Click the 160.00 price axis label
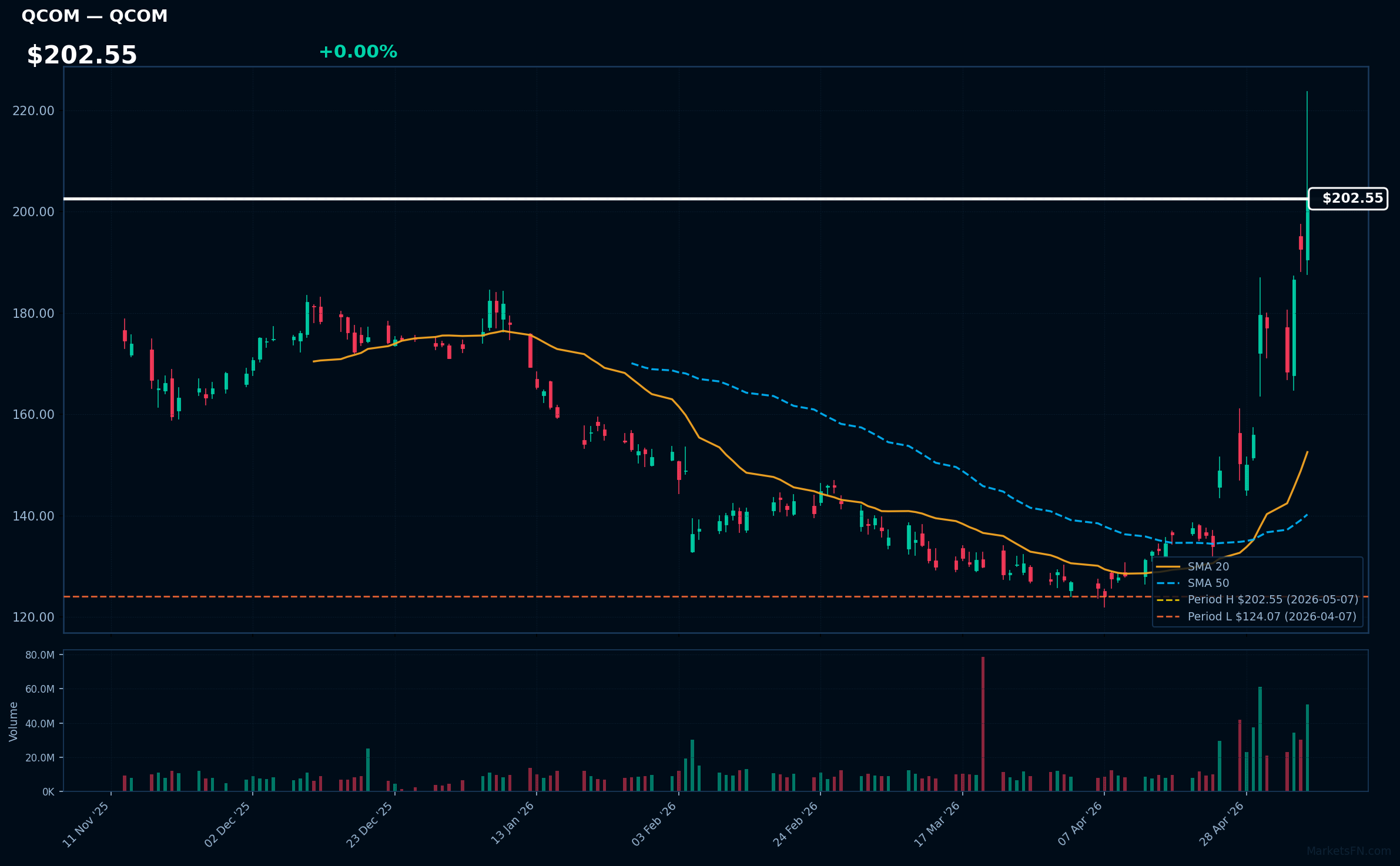Viewport: 1400px width, 866px height. 34,414
